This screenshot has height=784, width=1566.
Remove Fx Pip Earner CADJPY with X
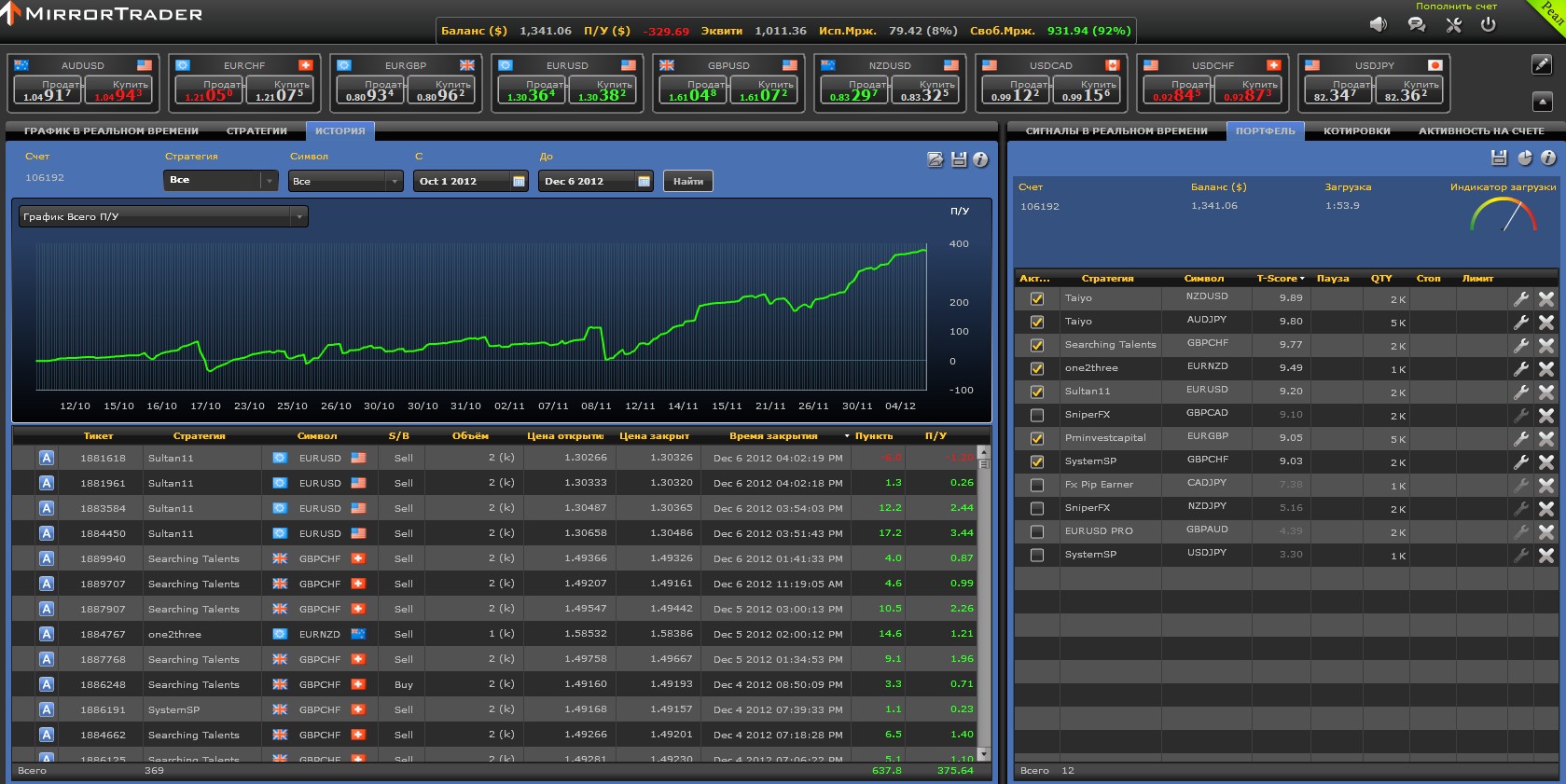coord(1546,485)
